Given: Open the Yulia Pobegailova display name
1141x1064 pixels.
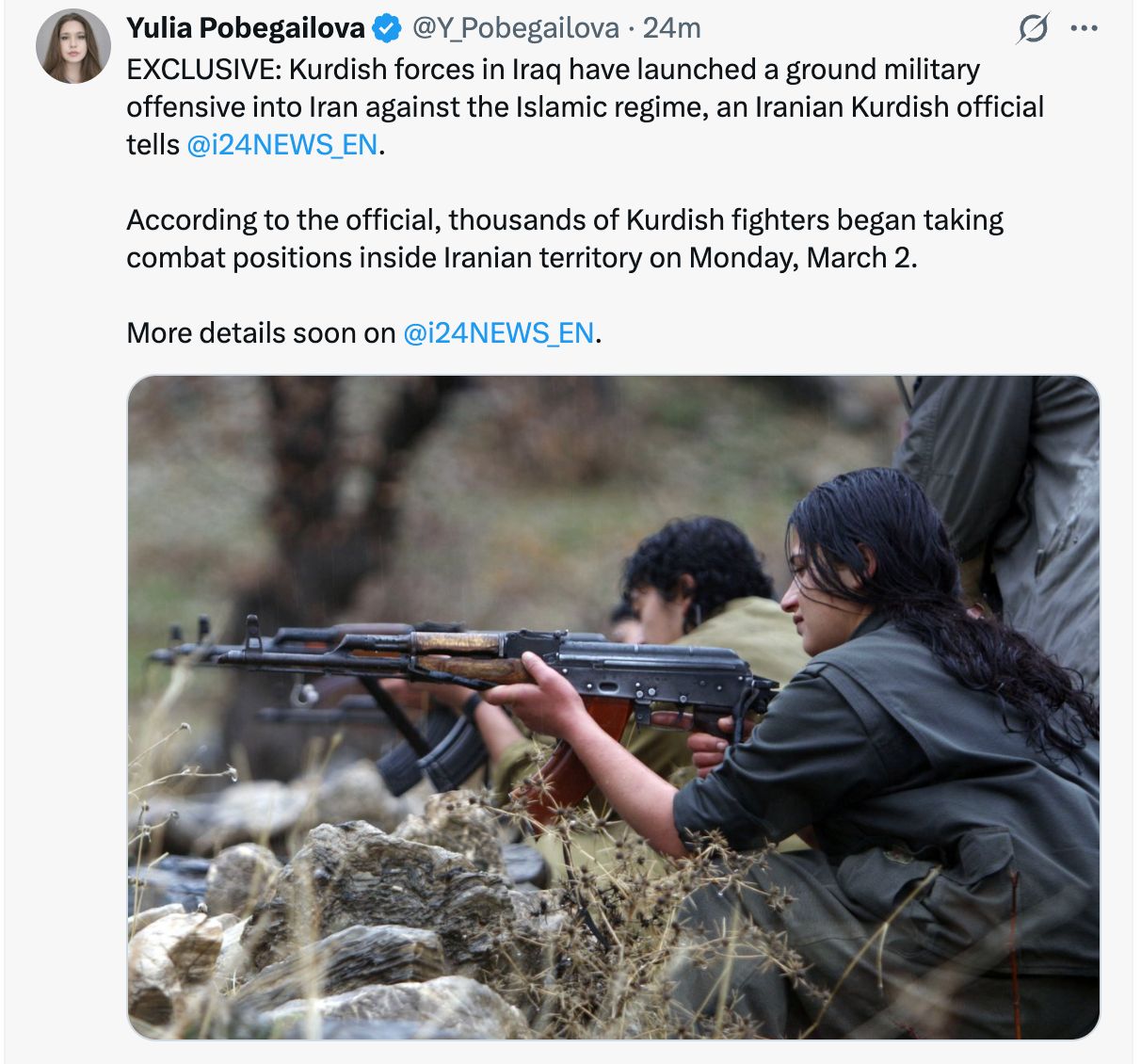Looking at the screenshot, I should point(245,29).
